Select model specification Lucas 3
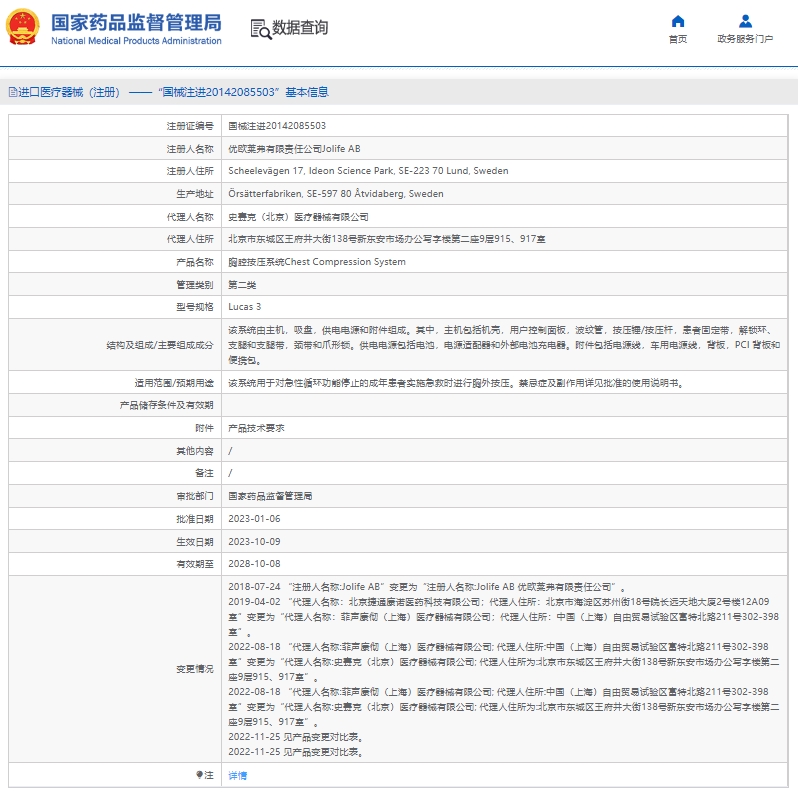The height and width of the screenshot is (792, 798). pyautogui.click(x=244, y=307)
